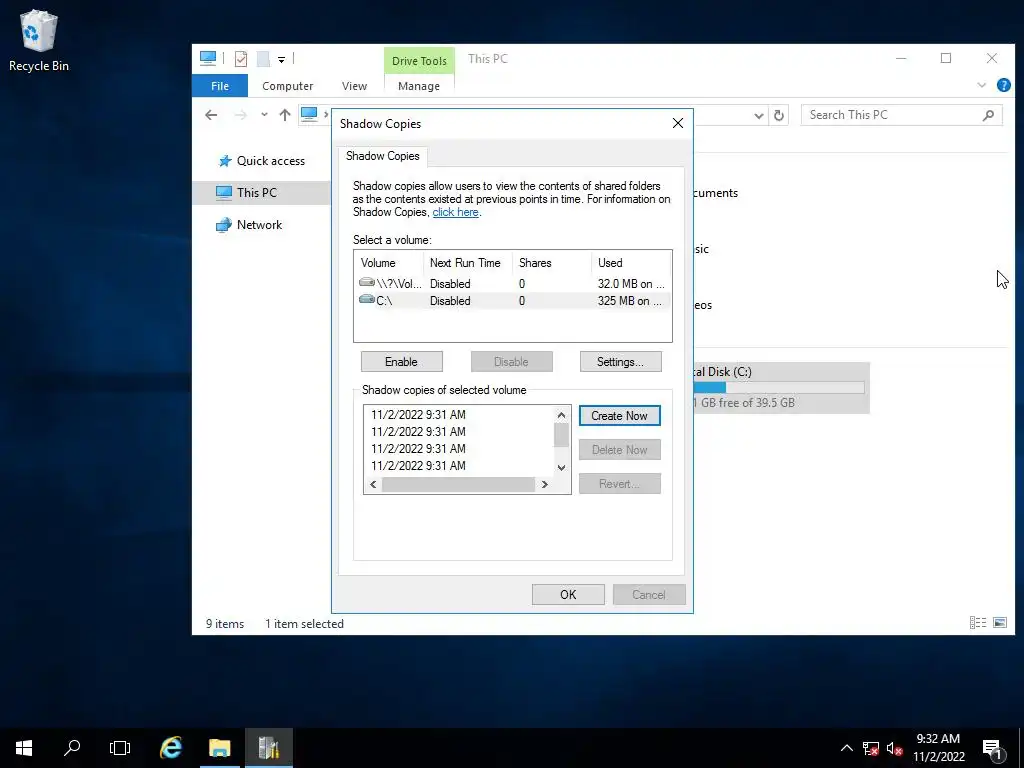The height and width of the screenshot is (768, 1024).
Task: Click the Shares column header
Action: (x=551, y=263)
